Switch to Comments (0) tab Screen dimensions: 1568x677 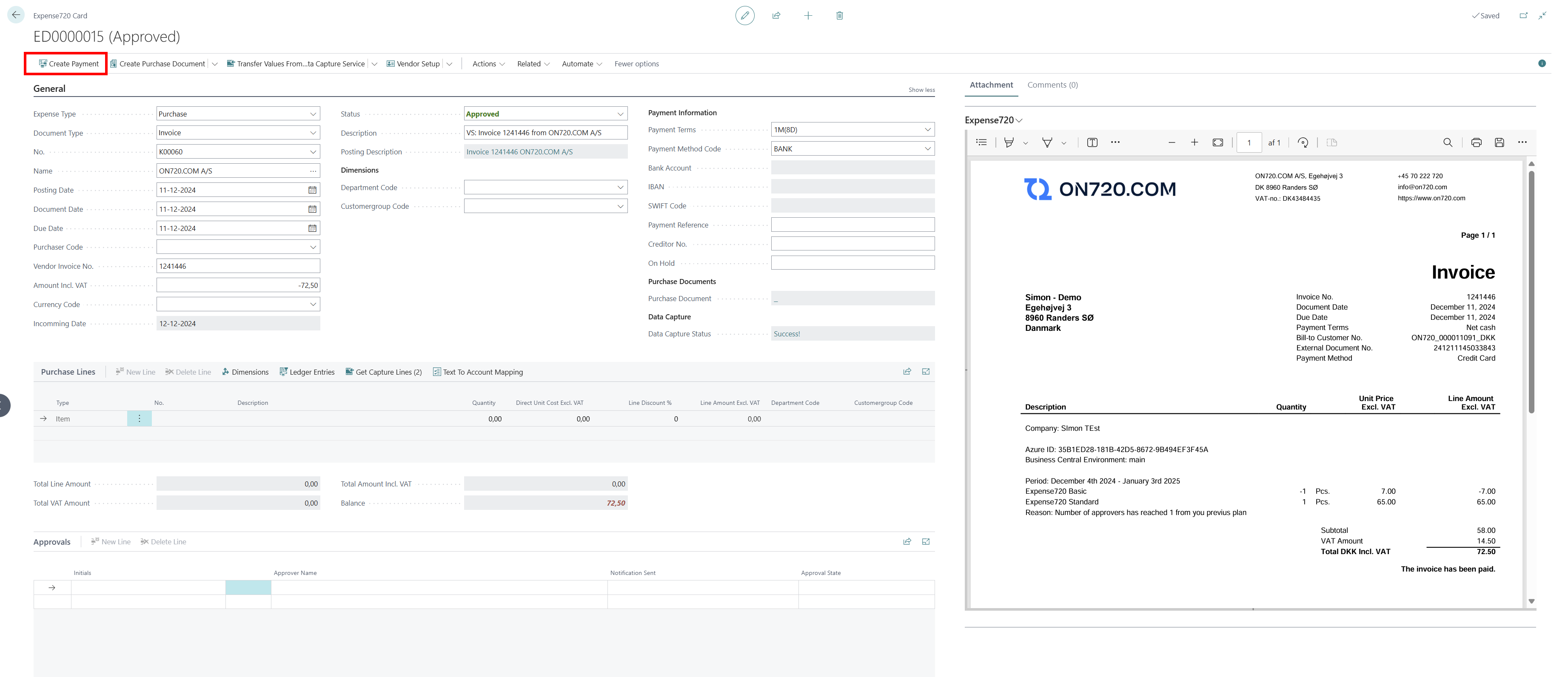[x=1052, y=85]
